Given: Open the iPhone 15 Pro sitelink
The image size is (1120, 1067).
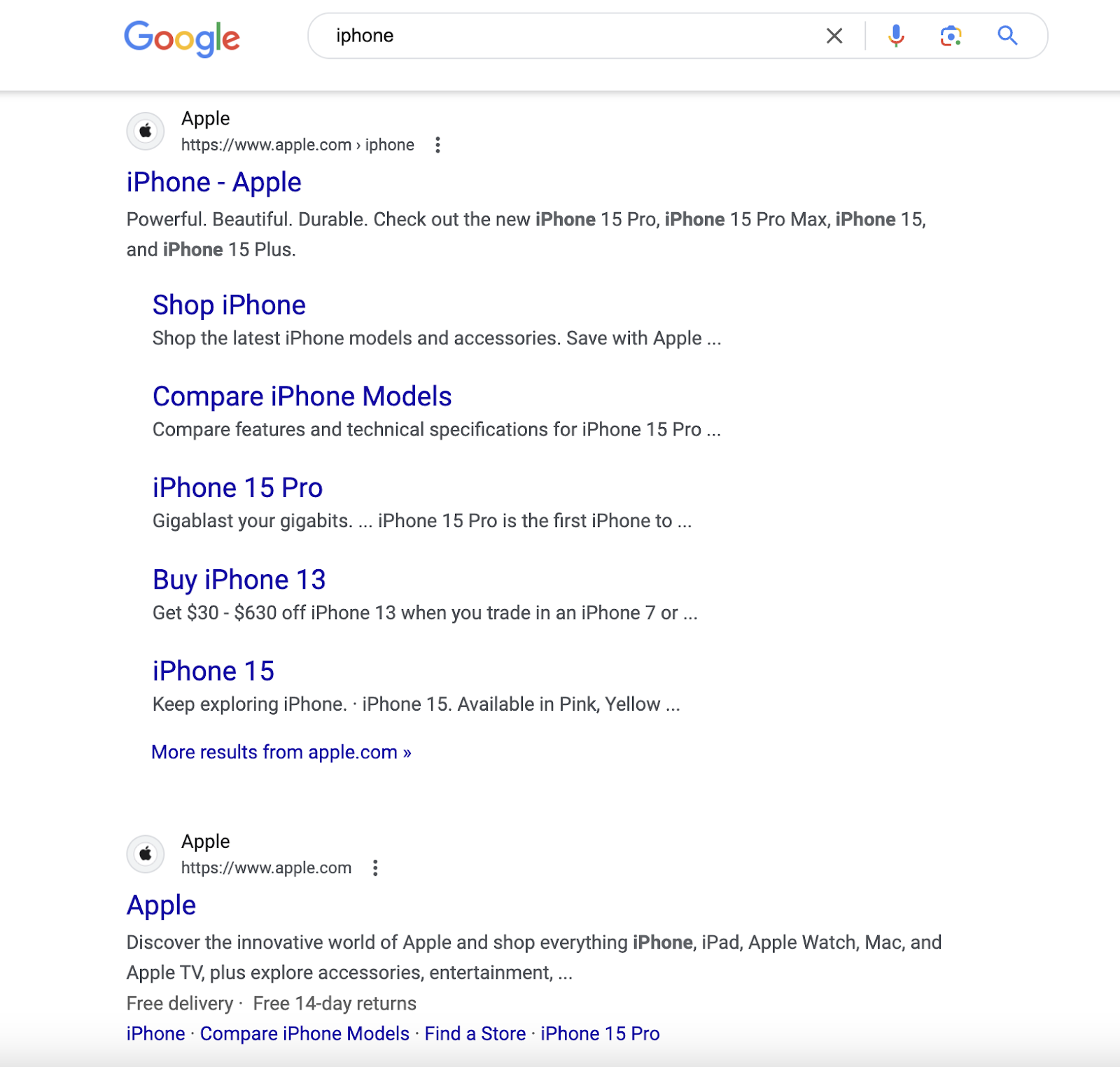Looking at the screenshot, I should [x=237, y=487].
